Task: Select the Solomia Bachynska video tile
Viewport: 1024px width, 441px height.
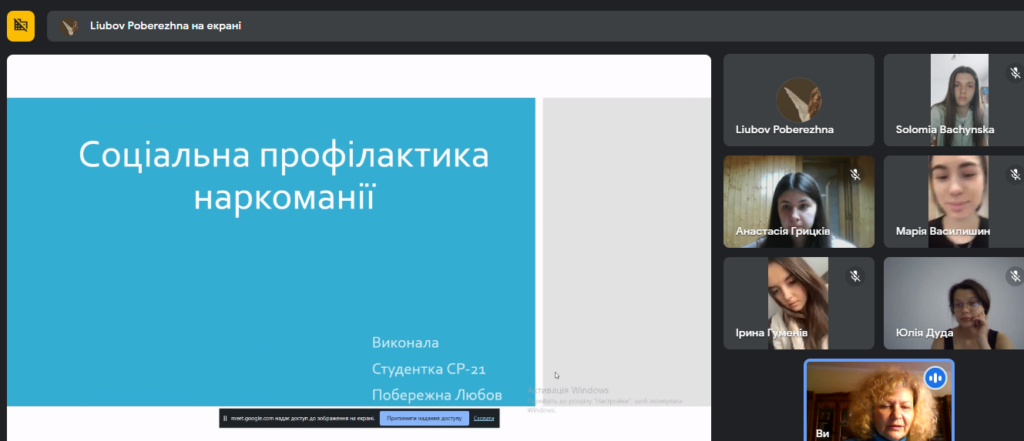Action: pyautogui.click(x=950, y=100)
